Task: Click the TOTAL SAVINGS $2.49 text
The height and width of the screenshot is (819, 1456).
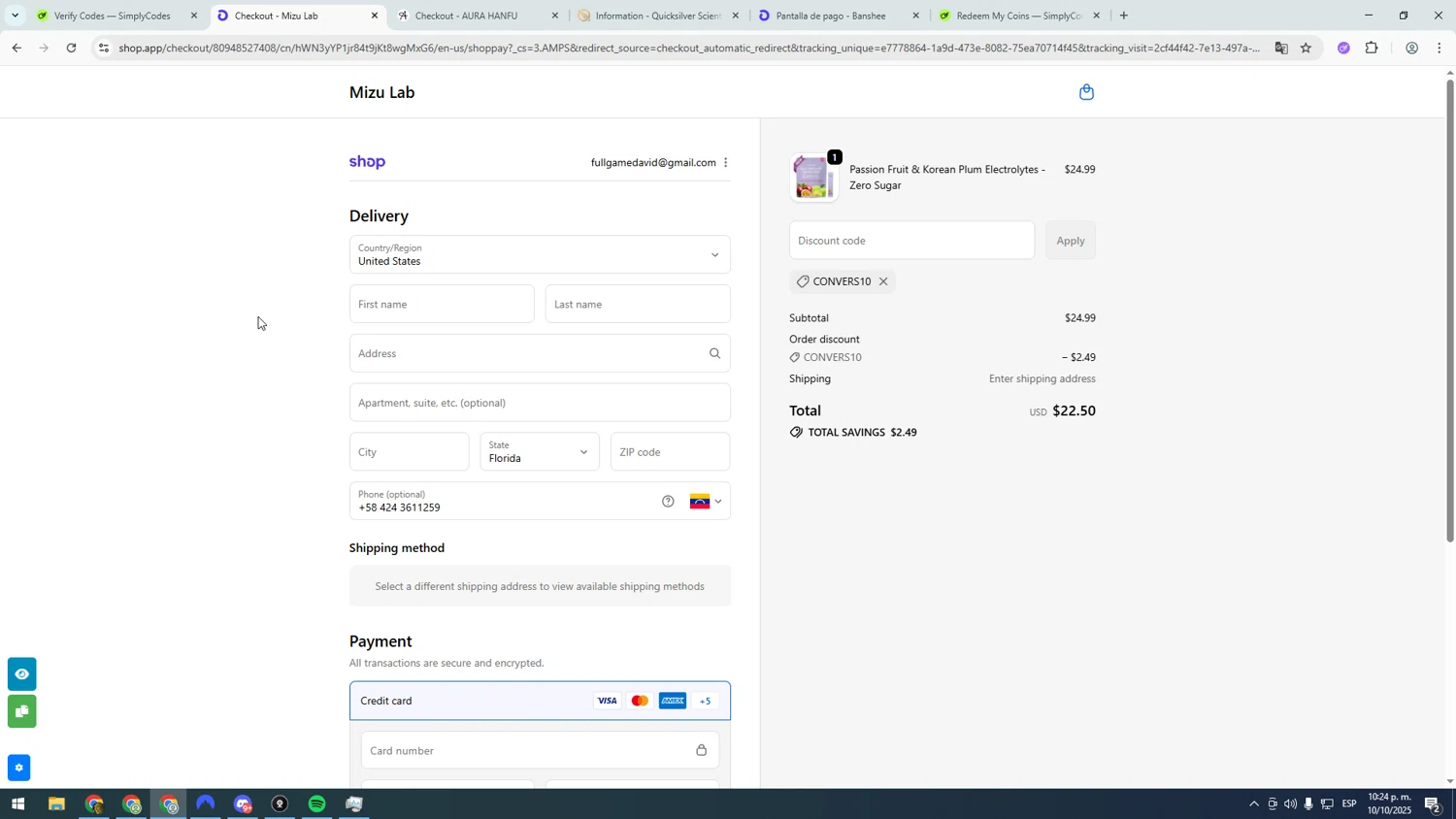Action: 863,433
